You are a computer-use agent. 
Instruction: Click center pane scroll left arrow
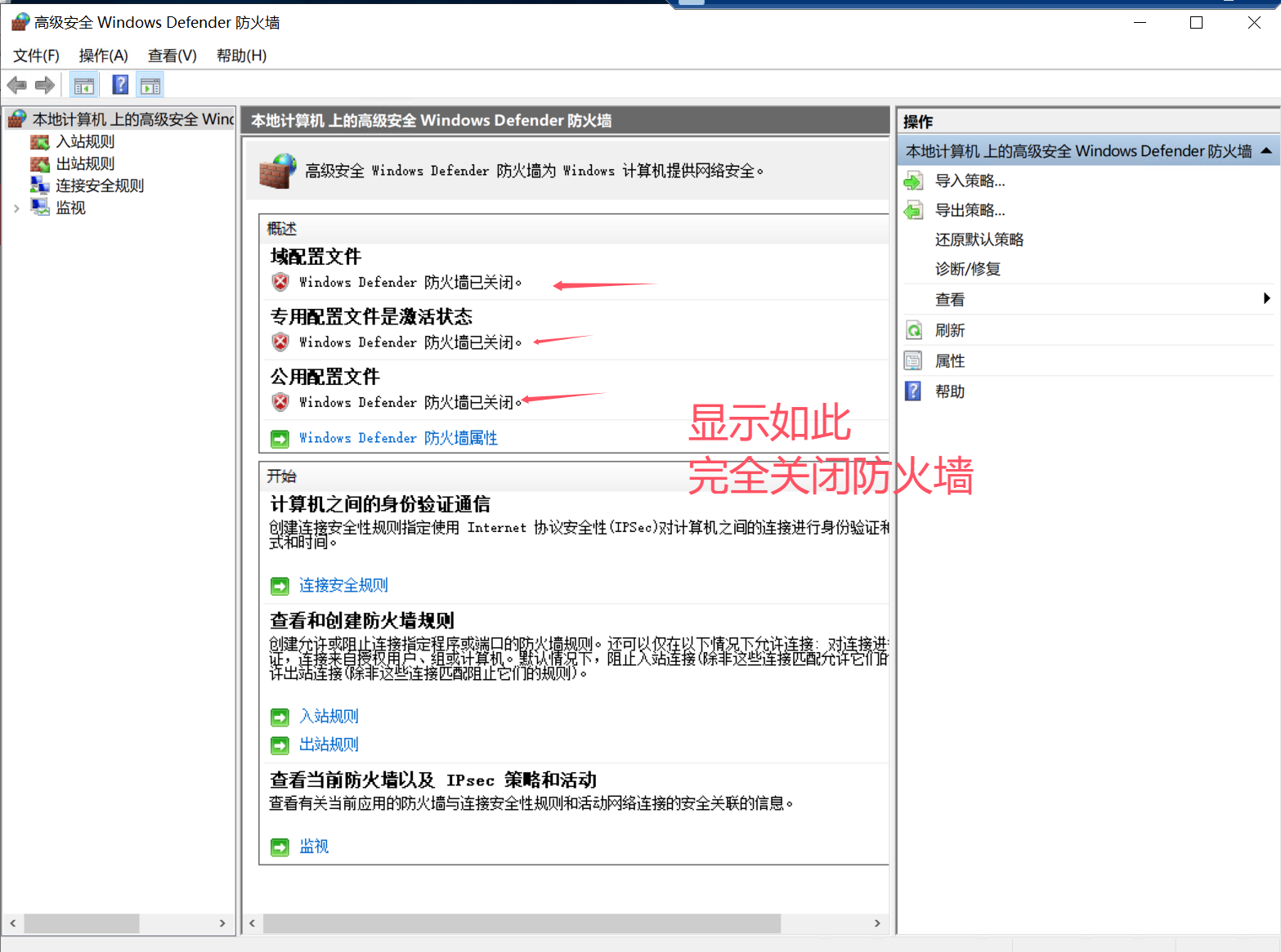[x=252, y=923]
